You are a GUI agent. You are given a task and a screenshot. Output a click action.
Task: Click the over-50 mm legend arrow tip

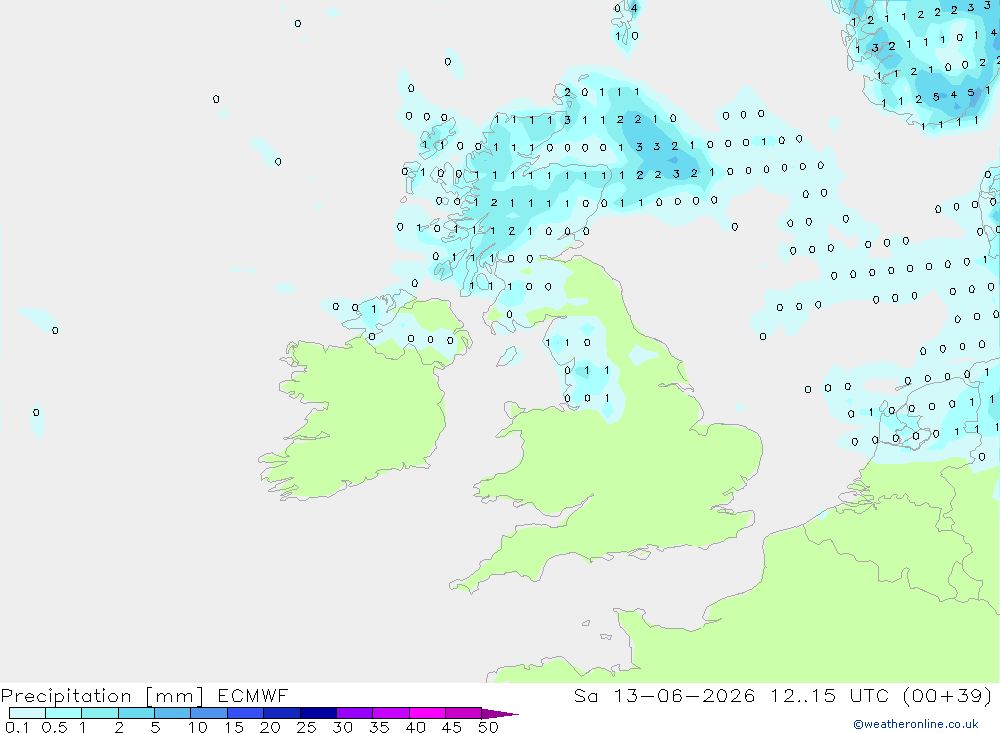(x=500, y=714)
